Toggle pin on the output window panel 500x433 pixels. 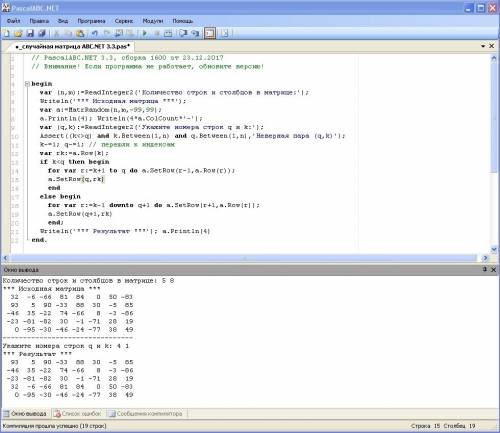(x=485, y=269)
